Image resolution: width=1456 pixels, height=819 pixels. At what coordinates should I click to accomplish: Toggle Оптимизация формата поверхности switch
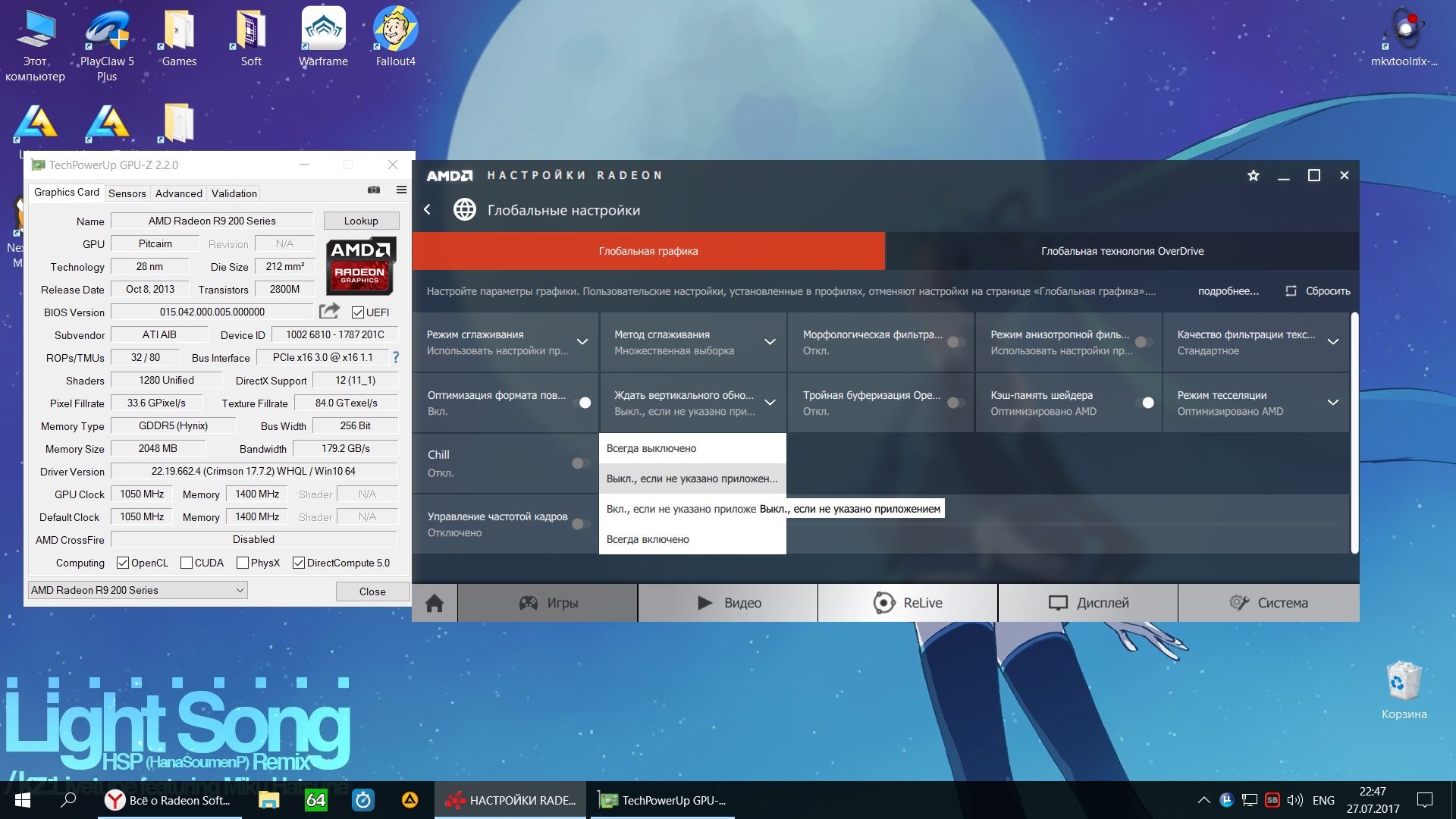click(582, 403)
